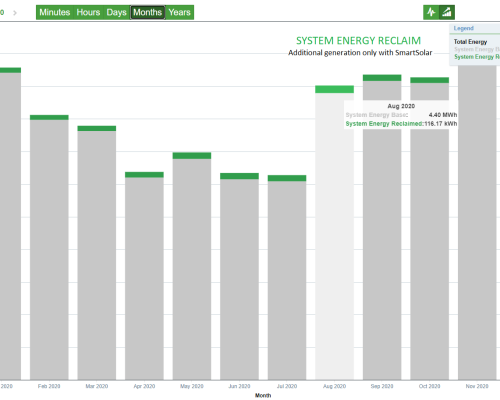Click the 'Nov 2020' axis label

477,386
